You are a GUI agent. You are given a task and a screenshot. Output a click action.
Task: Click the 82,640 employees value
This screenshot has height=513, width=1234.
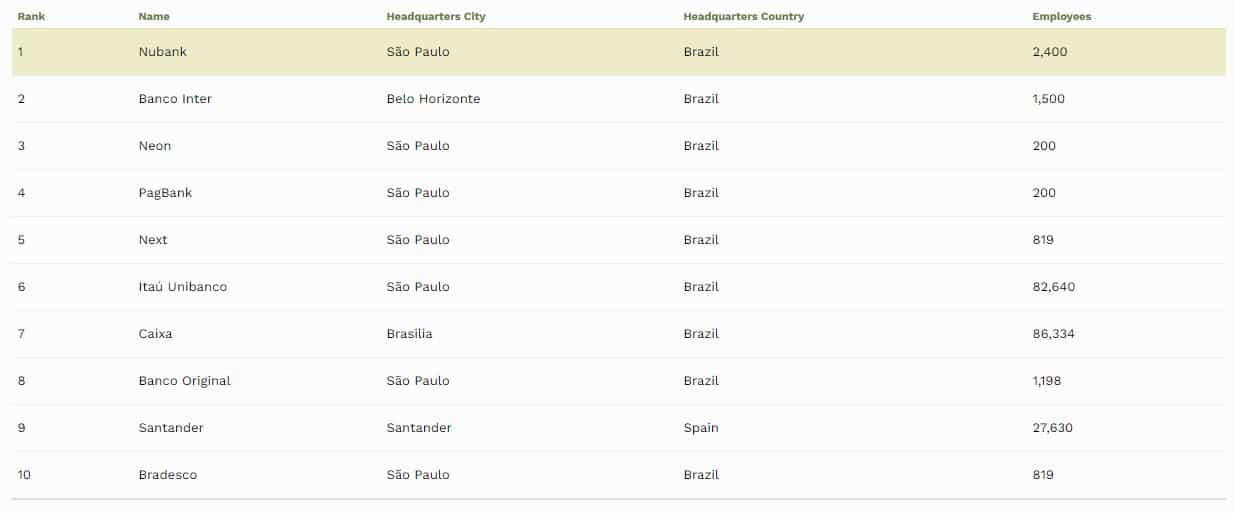pos(1054,287)
